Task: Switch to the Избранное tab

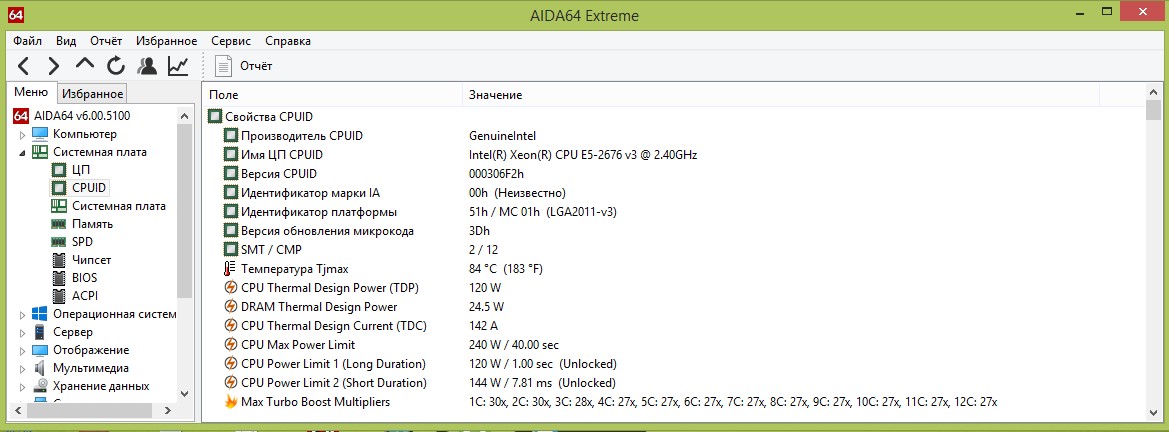Action: 92,94
